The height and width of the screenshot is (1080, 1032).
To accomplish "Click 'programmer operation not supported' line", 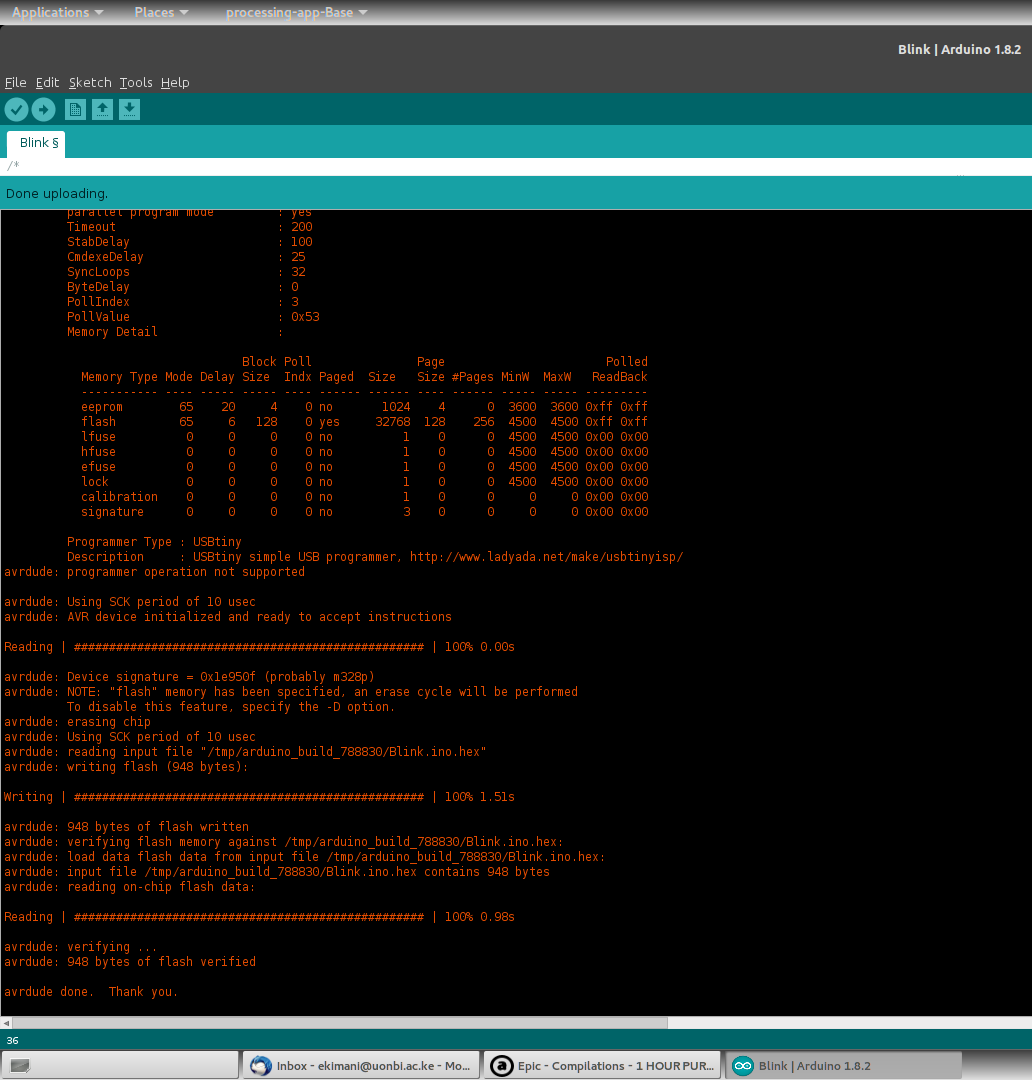I will tap(154, 572).
